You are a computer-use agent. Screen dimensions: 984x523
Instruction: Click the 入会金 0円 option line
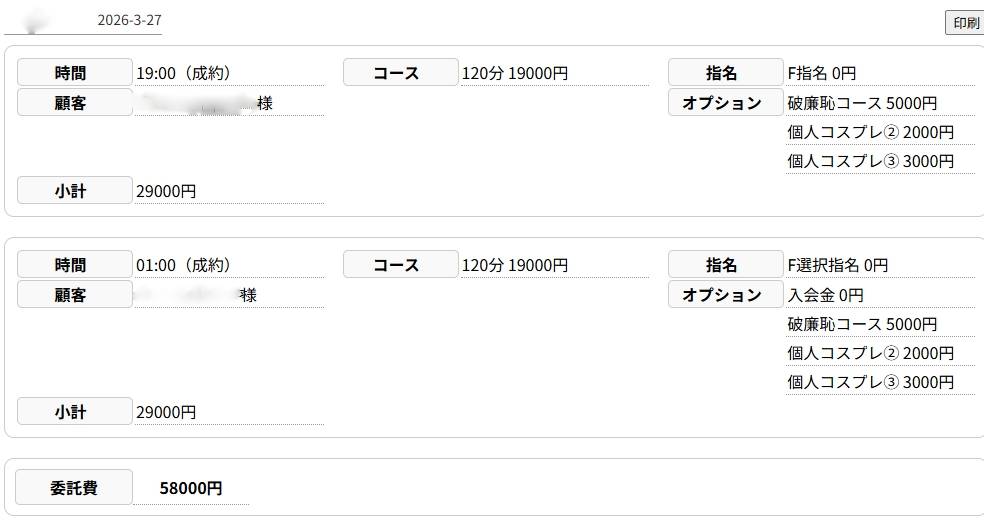point(826,295)
